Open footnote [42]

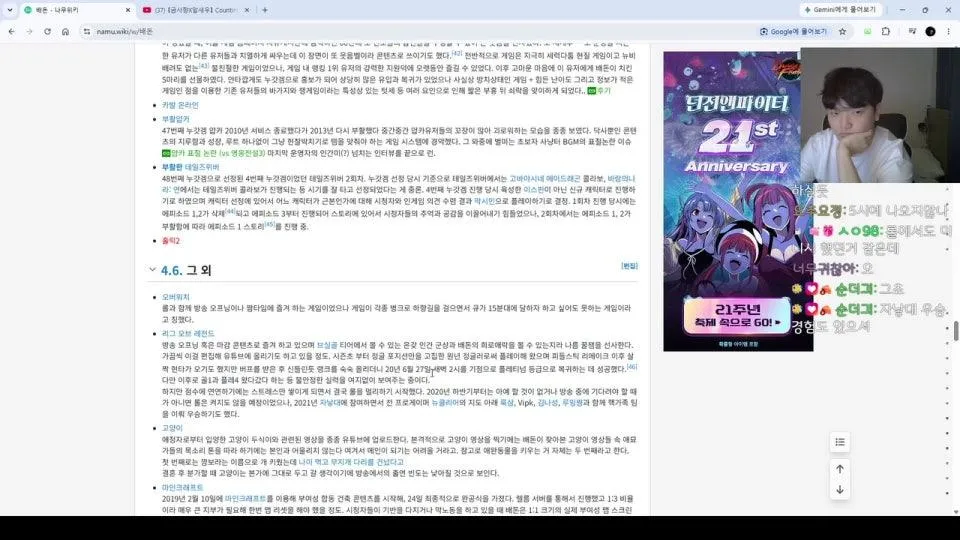tap(457, 53)
